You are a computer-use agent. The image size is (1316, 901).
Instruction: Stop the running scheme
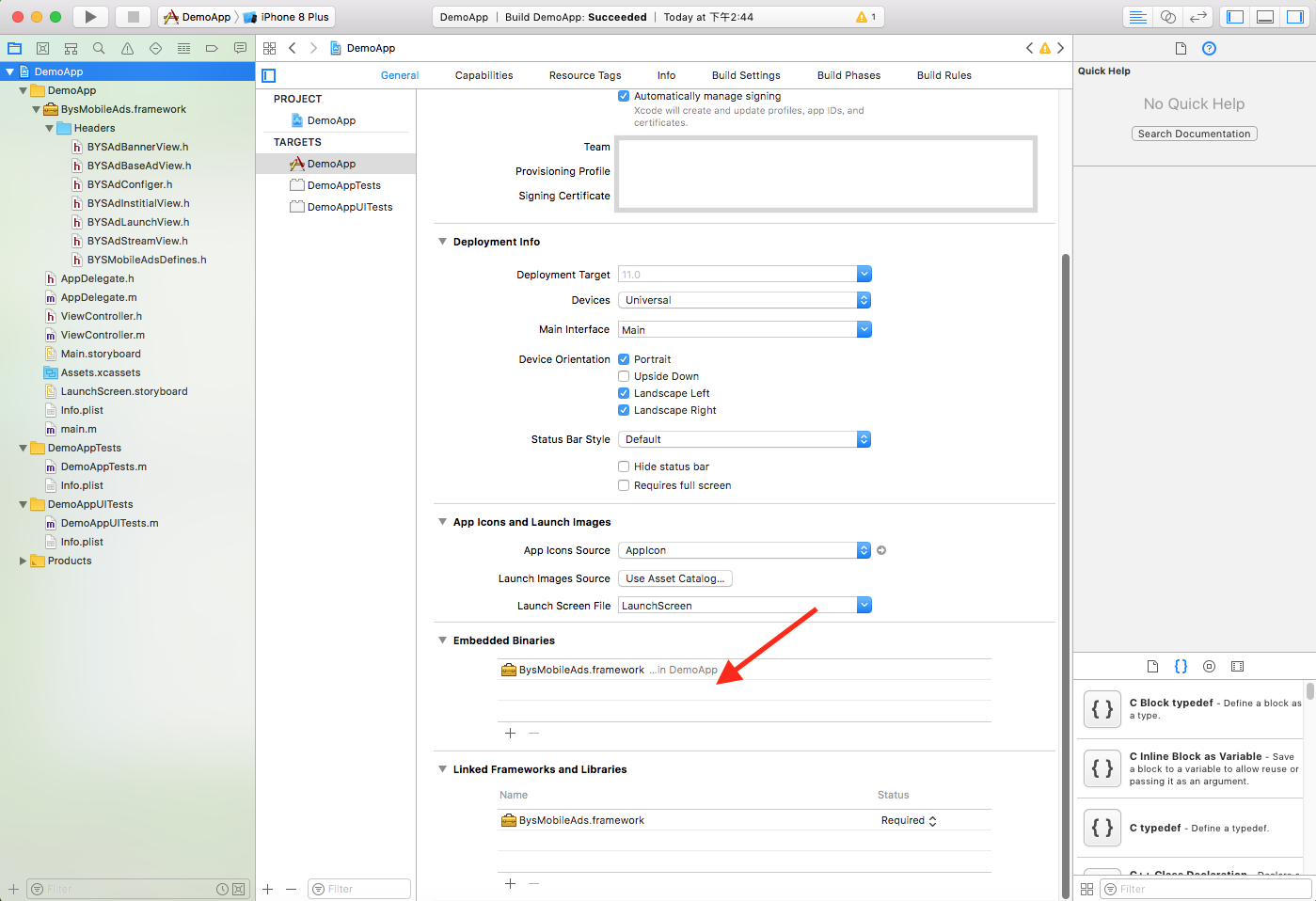[133, 17]
